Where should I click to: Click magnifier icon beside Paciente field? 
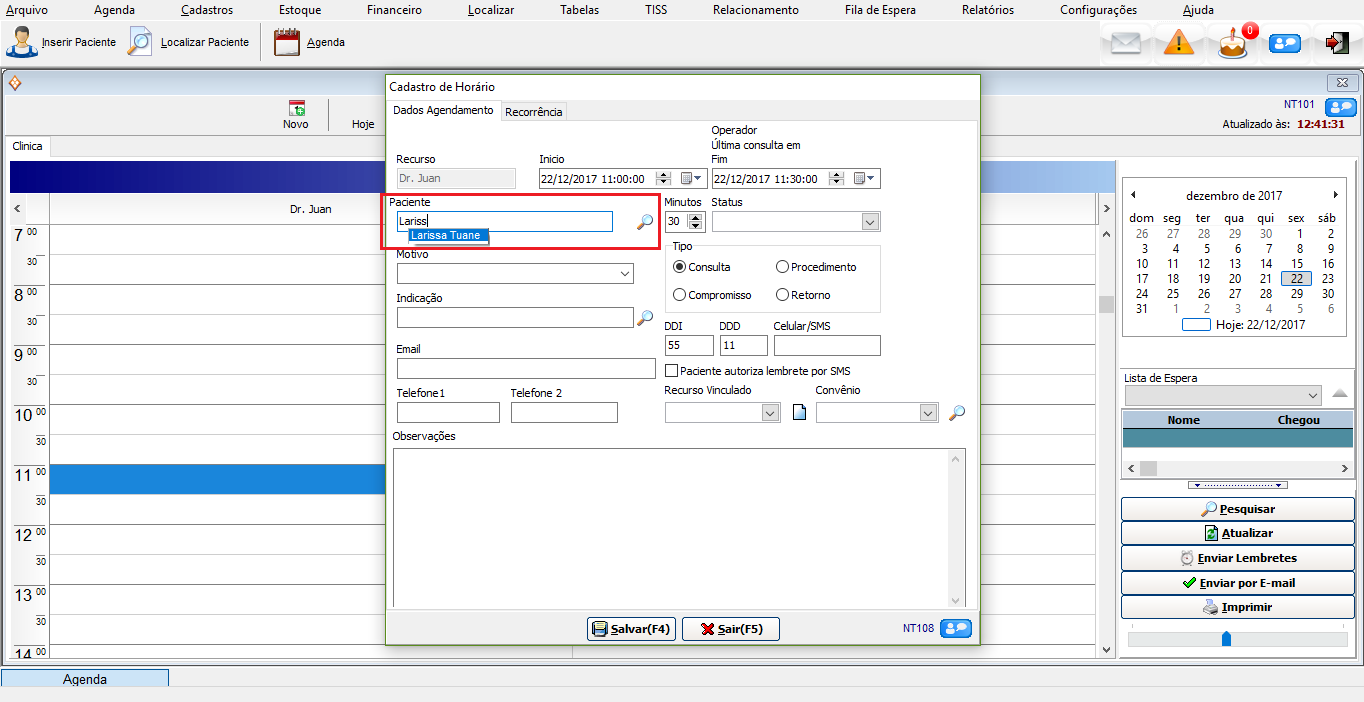(645, 222)
